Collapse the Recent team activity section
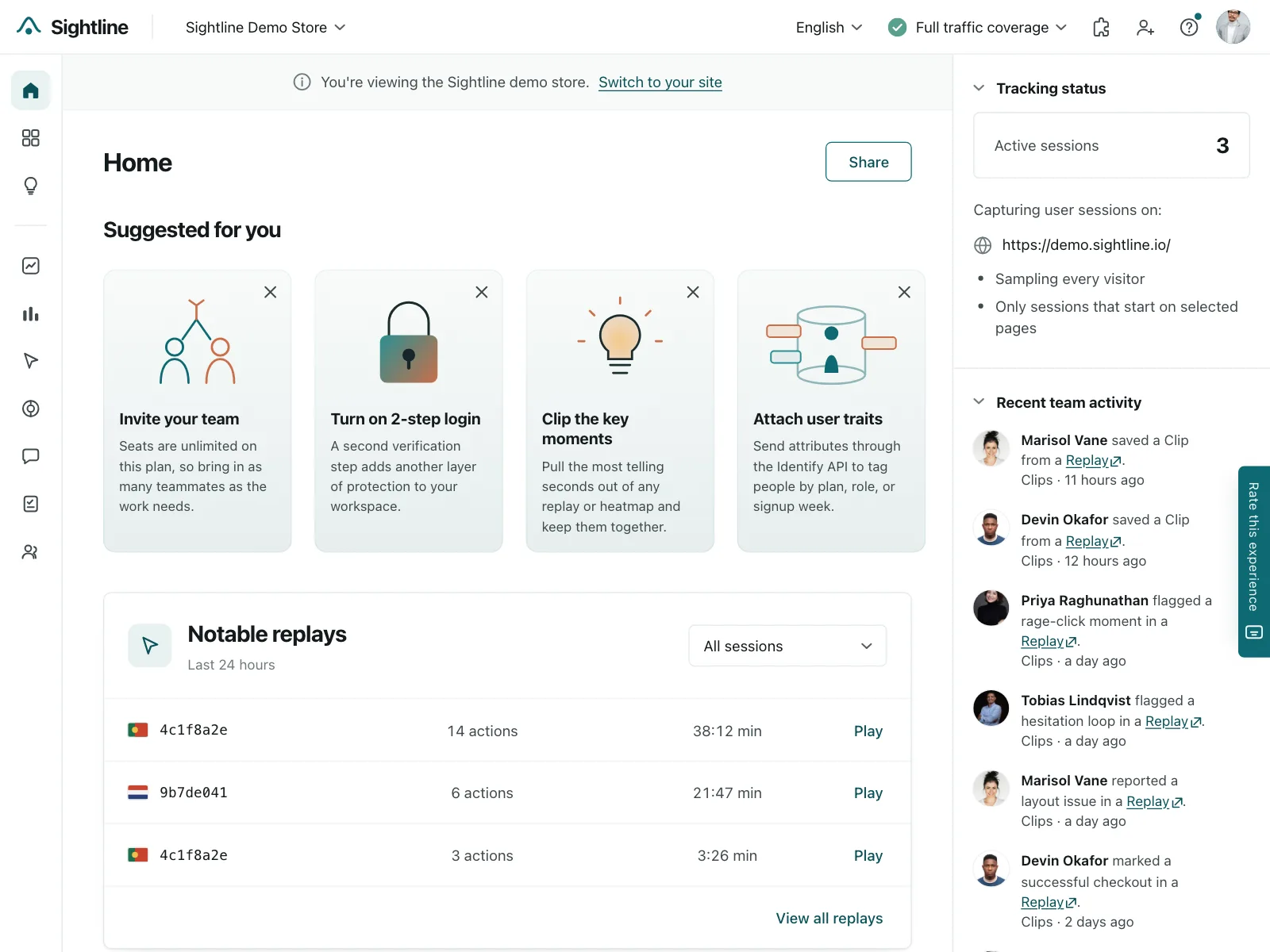 (979, 402)
